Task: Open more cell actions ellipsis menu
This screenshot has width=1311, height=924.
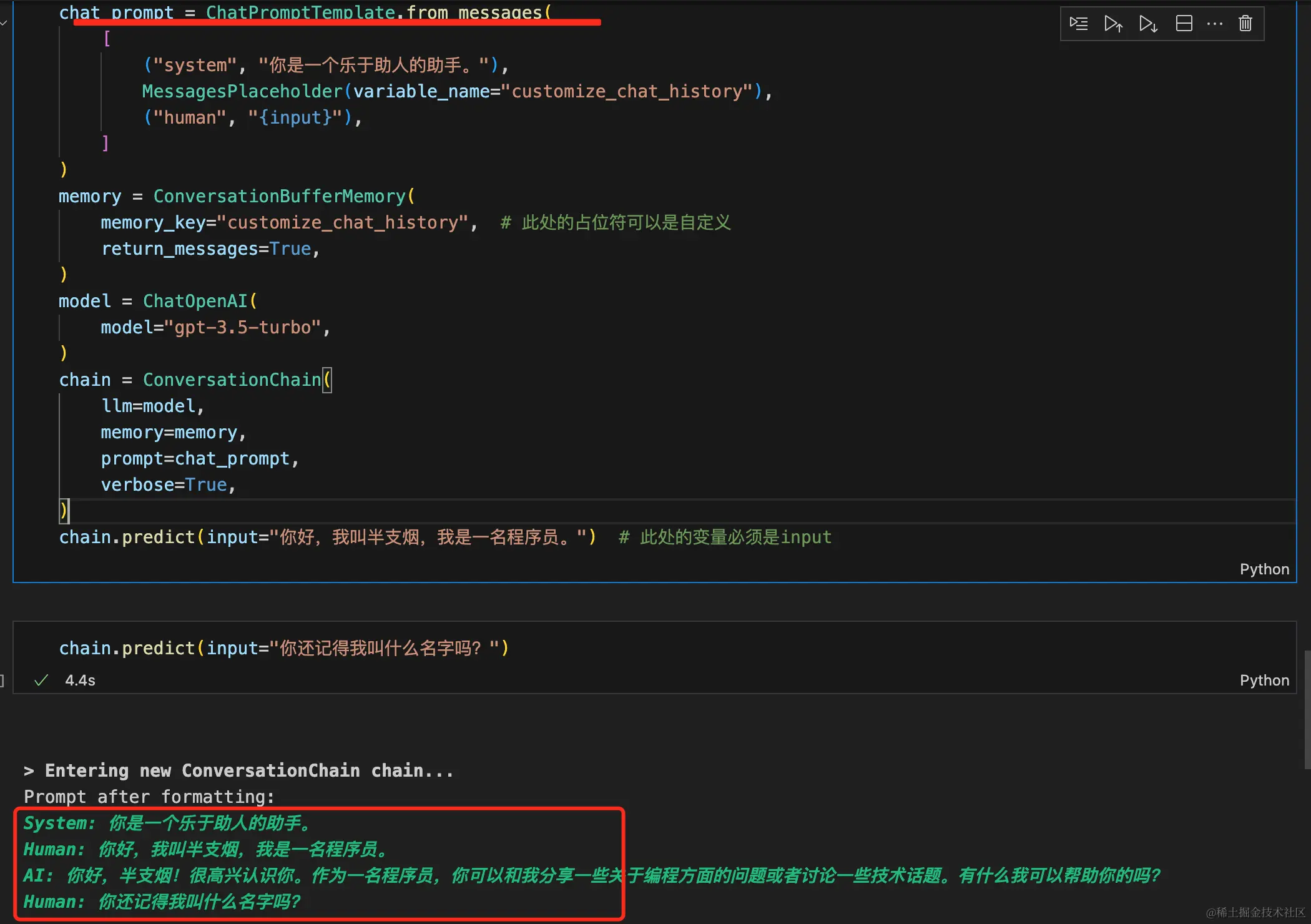Action: click(x=1215, y=24)
